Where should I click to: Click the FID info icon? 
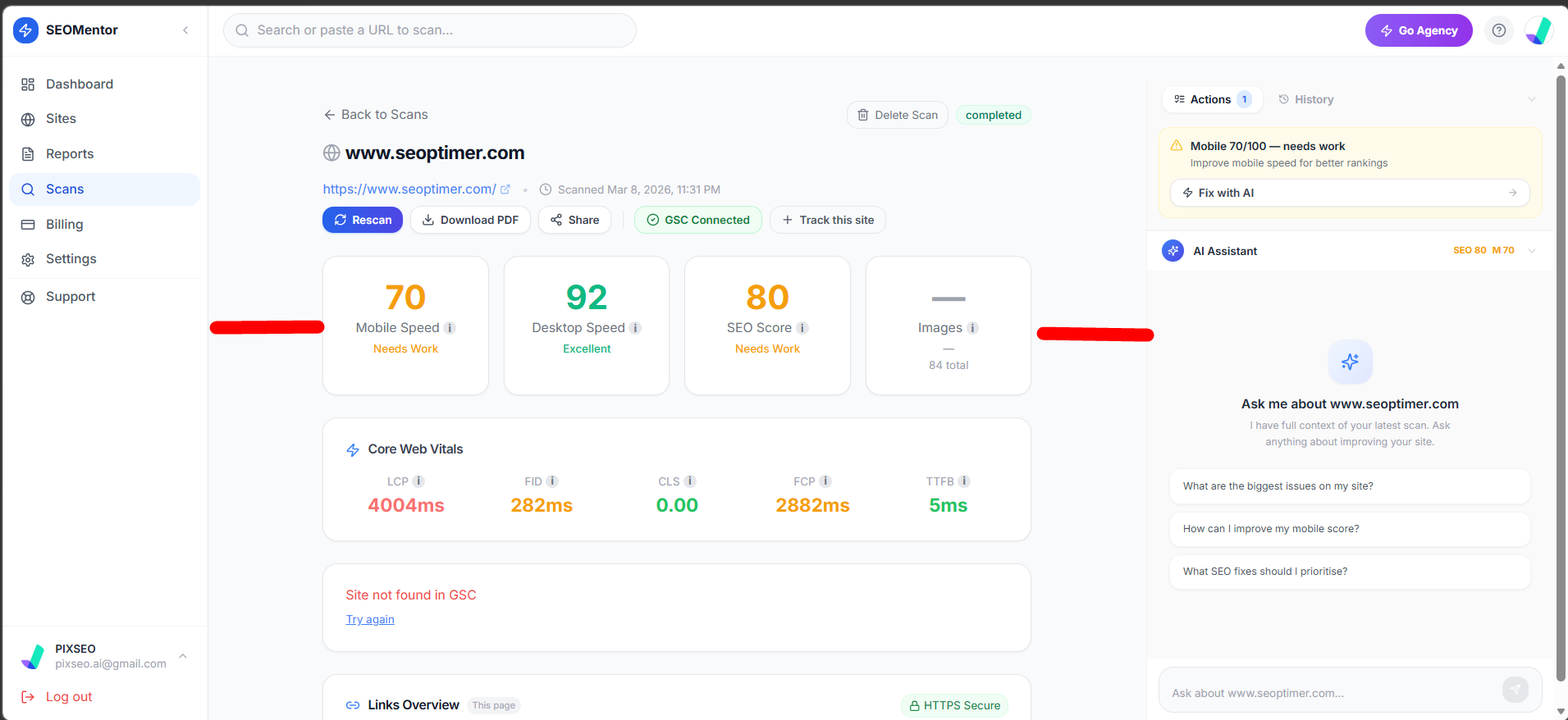click(x=552, y=481)
